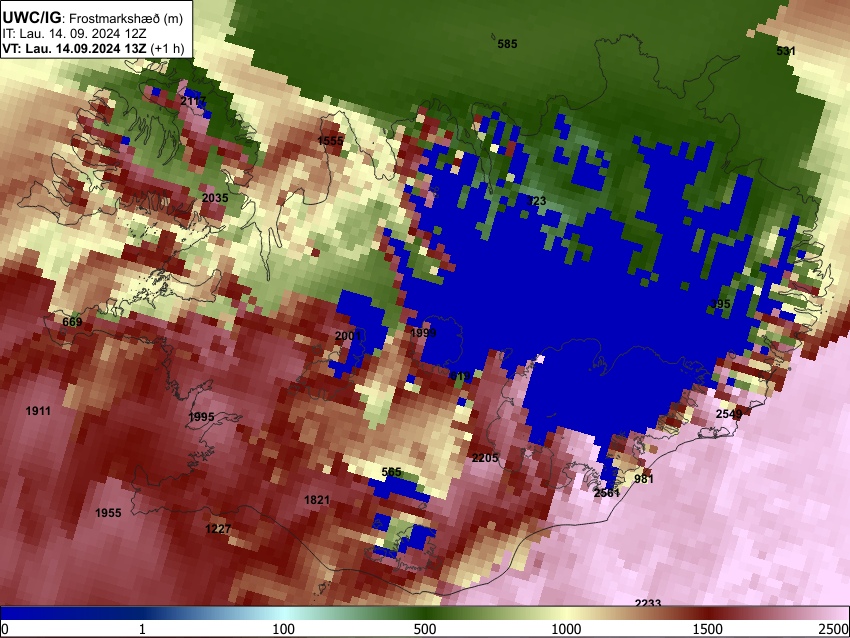The width and height of the screenshot is (850, 638).
Task: Click the station value 2117 in the Westfjords
Action: (x=194, y=101)
